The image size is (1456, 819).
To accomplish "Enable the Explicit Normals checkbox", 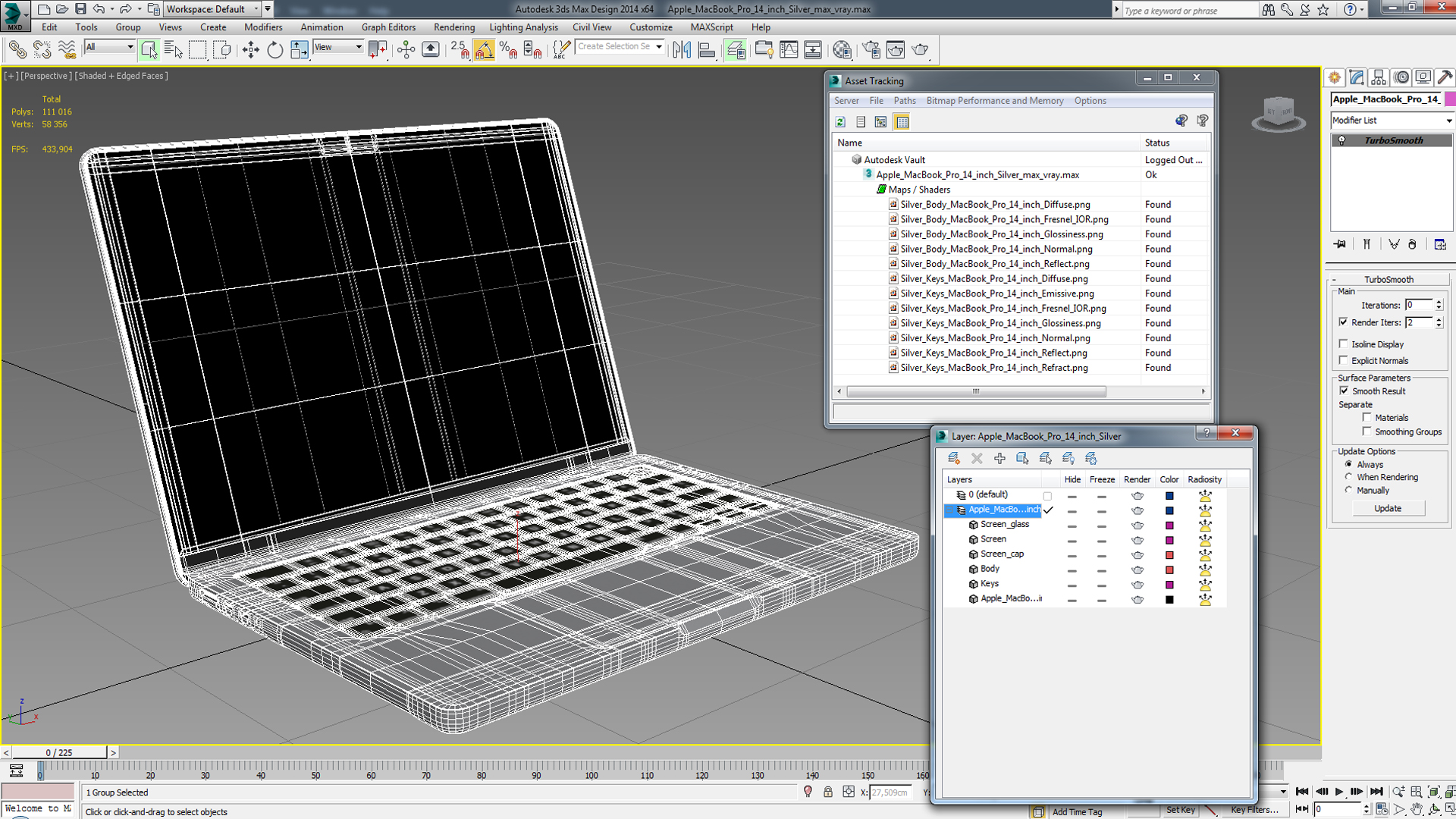I will pyautogui.click(x=1344, y=360).
